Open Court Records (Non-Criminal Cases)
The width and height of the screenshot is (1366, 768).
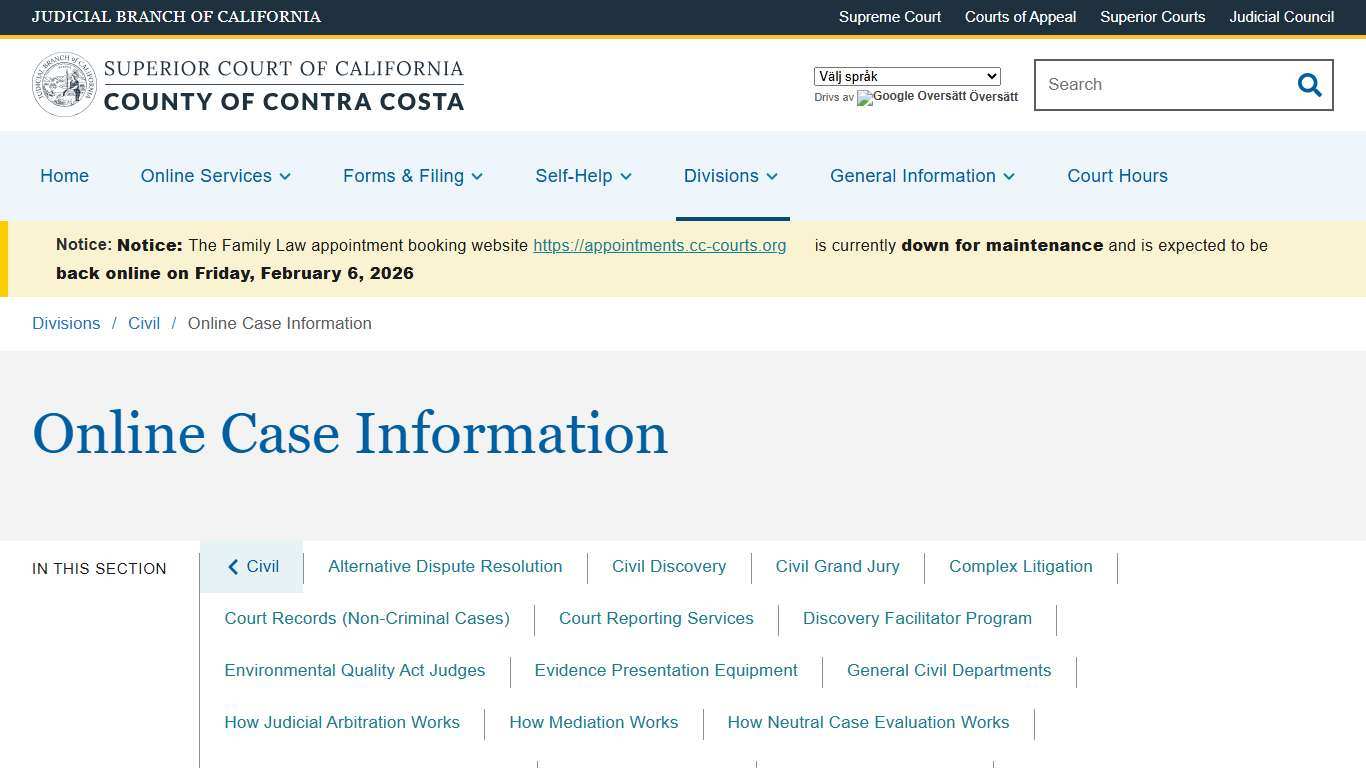(x=367, y=618)
